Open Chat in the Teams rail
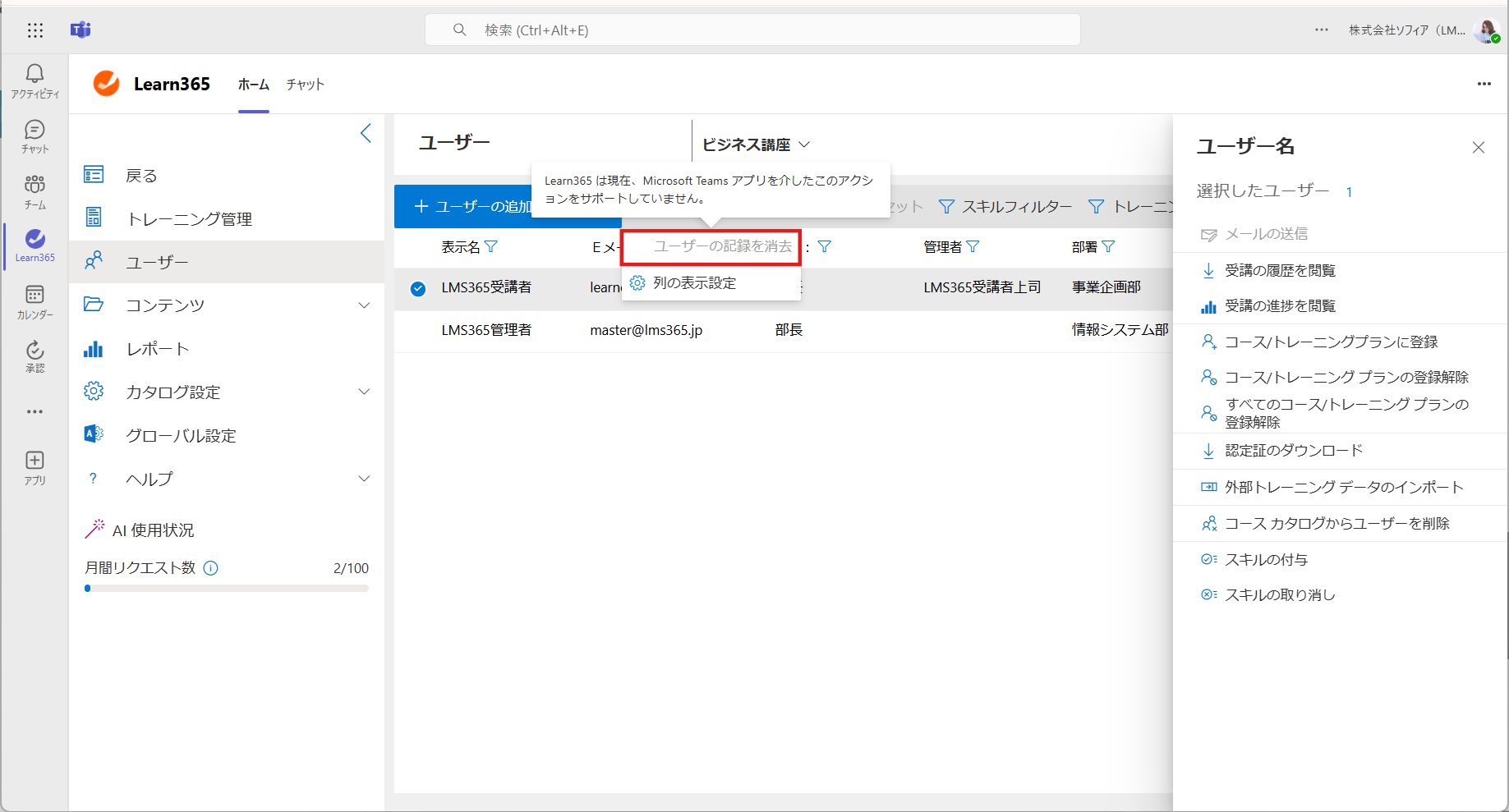 (35, 136)
